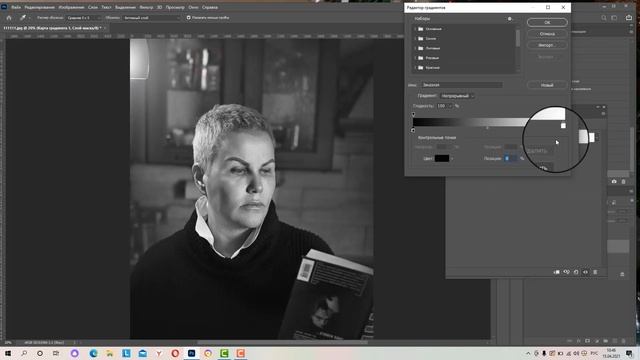
Task: Click the Photoshop taskbar icon
Action: tap(191, 353)
